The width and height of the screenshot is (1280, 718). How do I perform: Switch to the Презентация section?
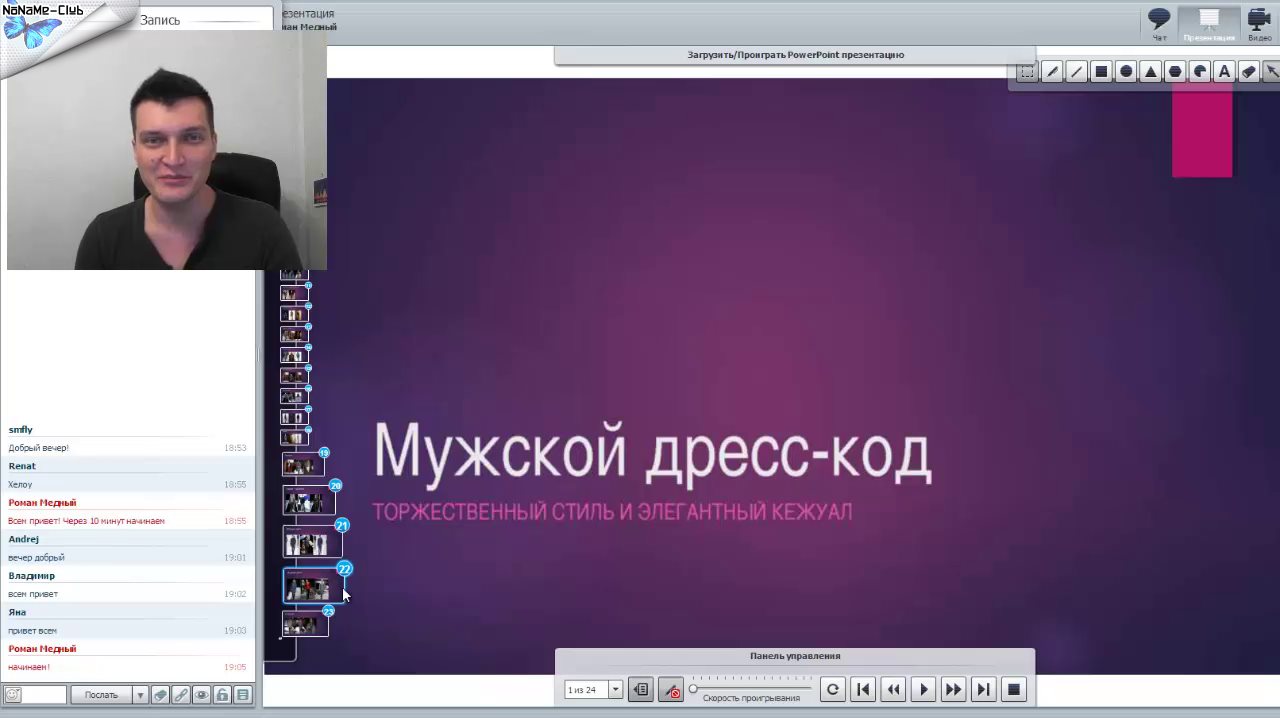click(1209, 24)
